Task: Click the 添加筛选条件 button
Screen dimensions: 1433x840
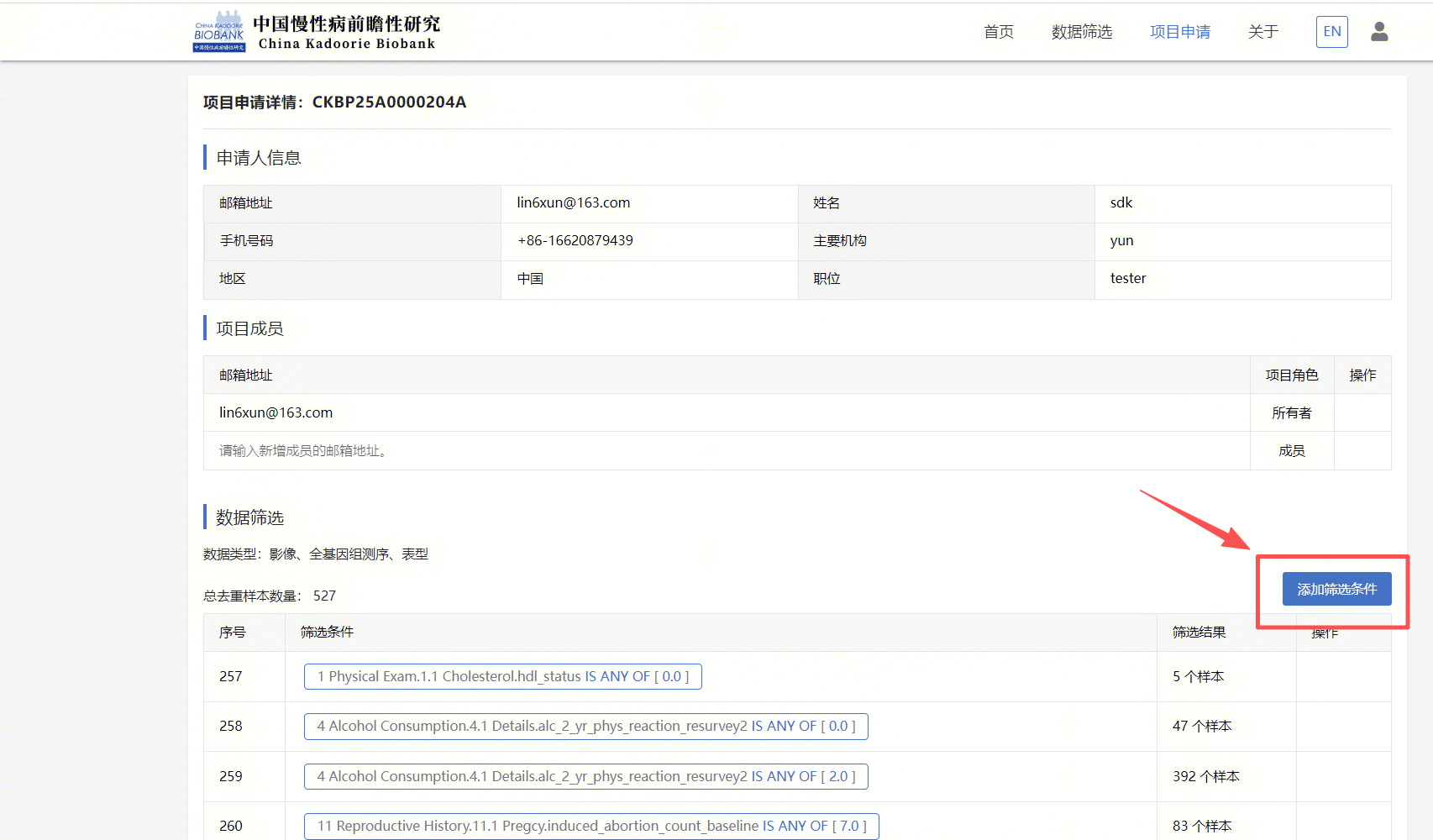Action: [x=1336, y=589]
